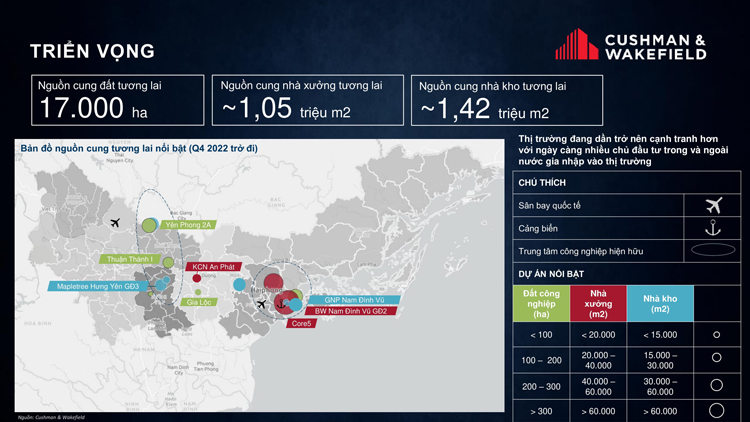Click the GNP Nam Đình Vũ label
This screenshot has height=422, width=750.
[x=354, y=299]
